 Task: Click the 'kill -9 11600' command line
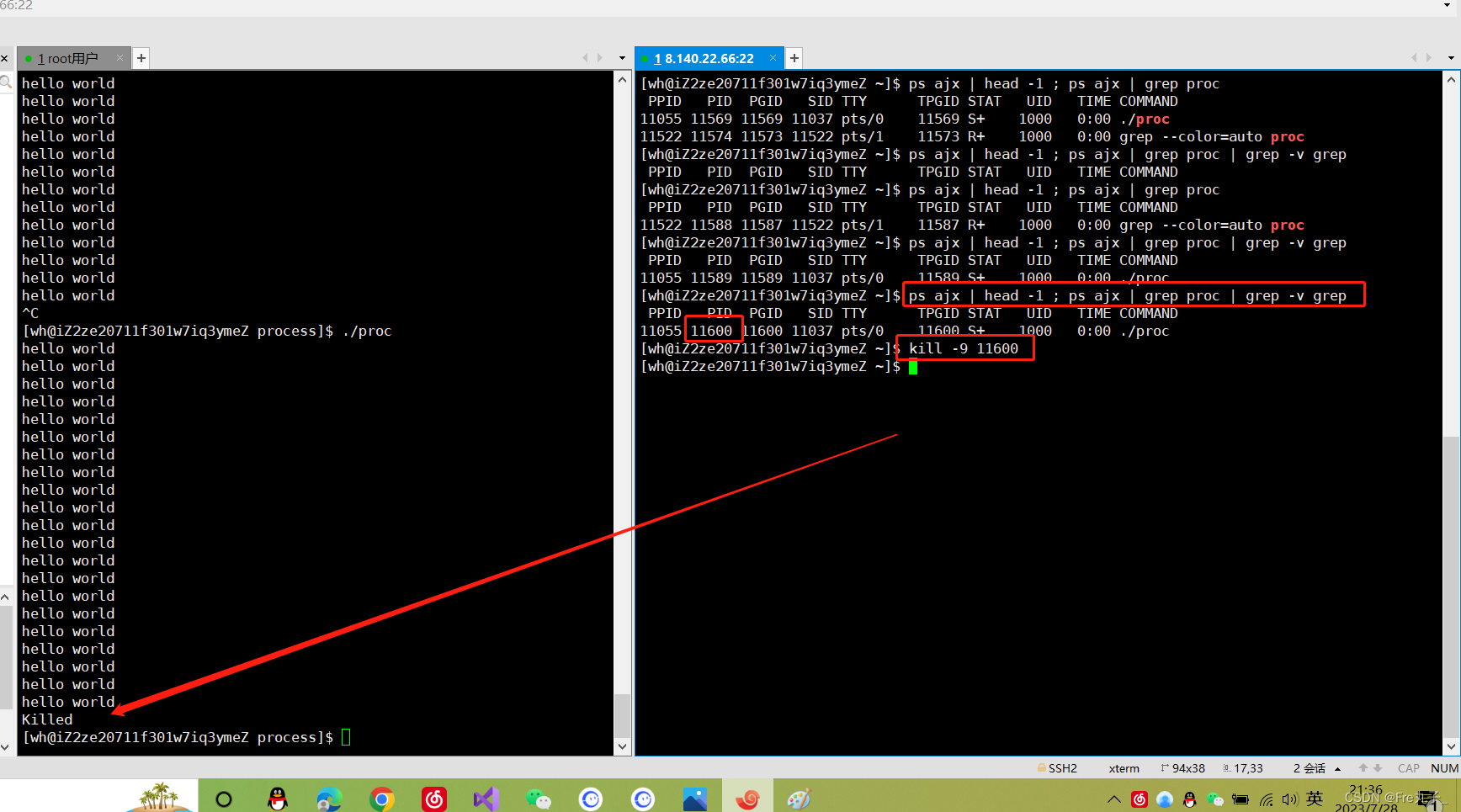pyautogui.click(x=964, y=348)
